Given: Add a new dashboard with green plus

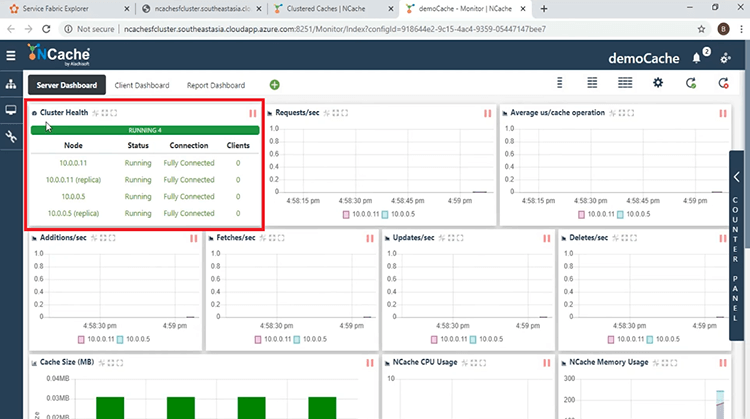Looking at the screenshot, I should (275, 85).
